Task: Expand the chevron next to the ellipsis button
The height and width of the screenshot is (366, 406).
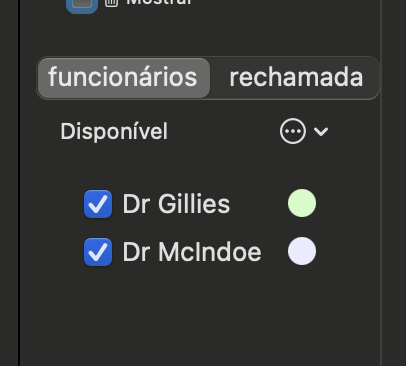Action: 321,132
